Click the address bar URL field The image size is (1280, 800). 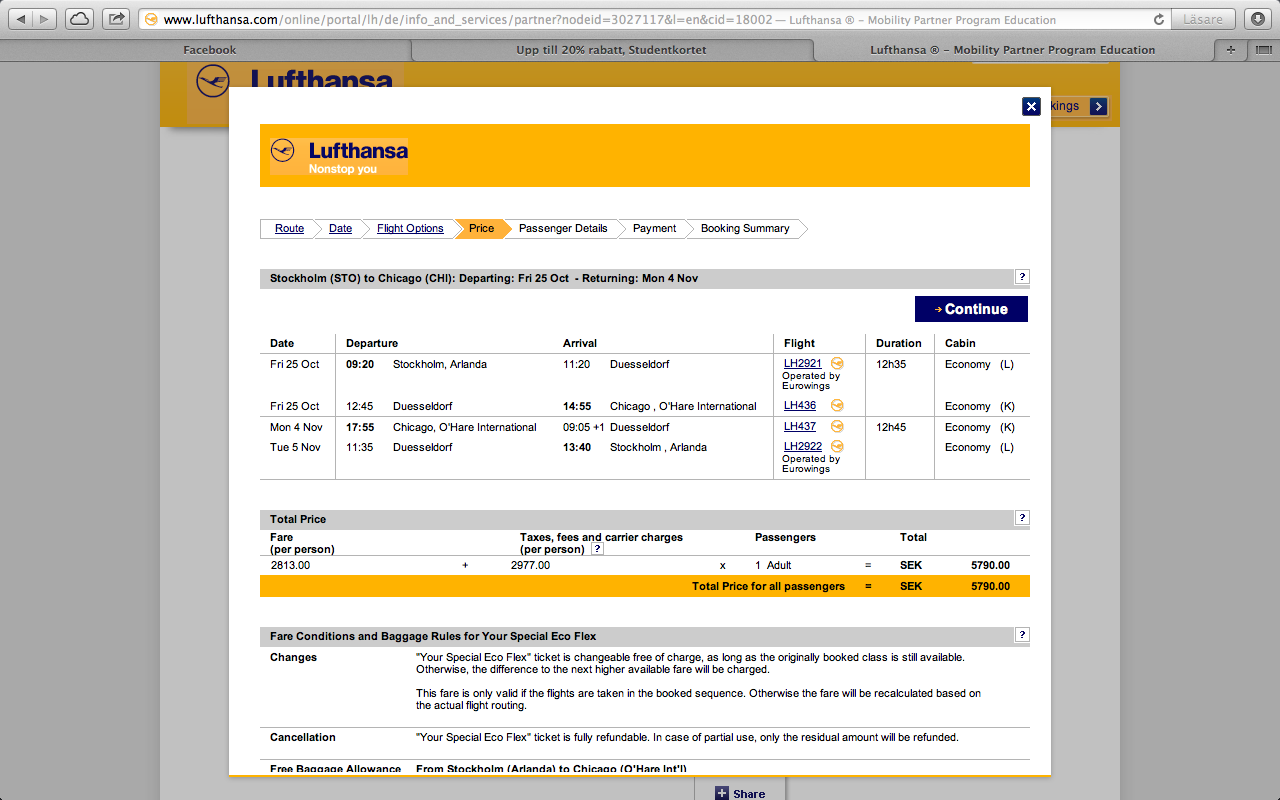[x=640, y=19]
